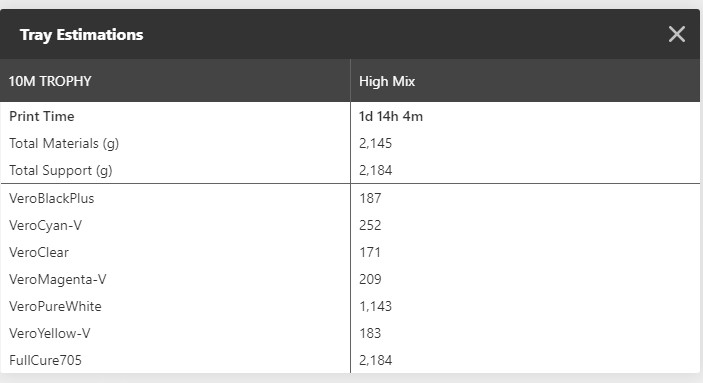Select the VeroMagenta-V material row
The image size is (703, 383).
pyautogui.click(x=350, y=279)
